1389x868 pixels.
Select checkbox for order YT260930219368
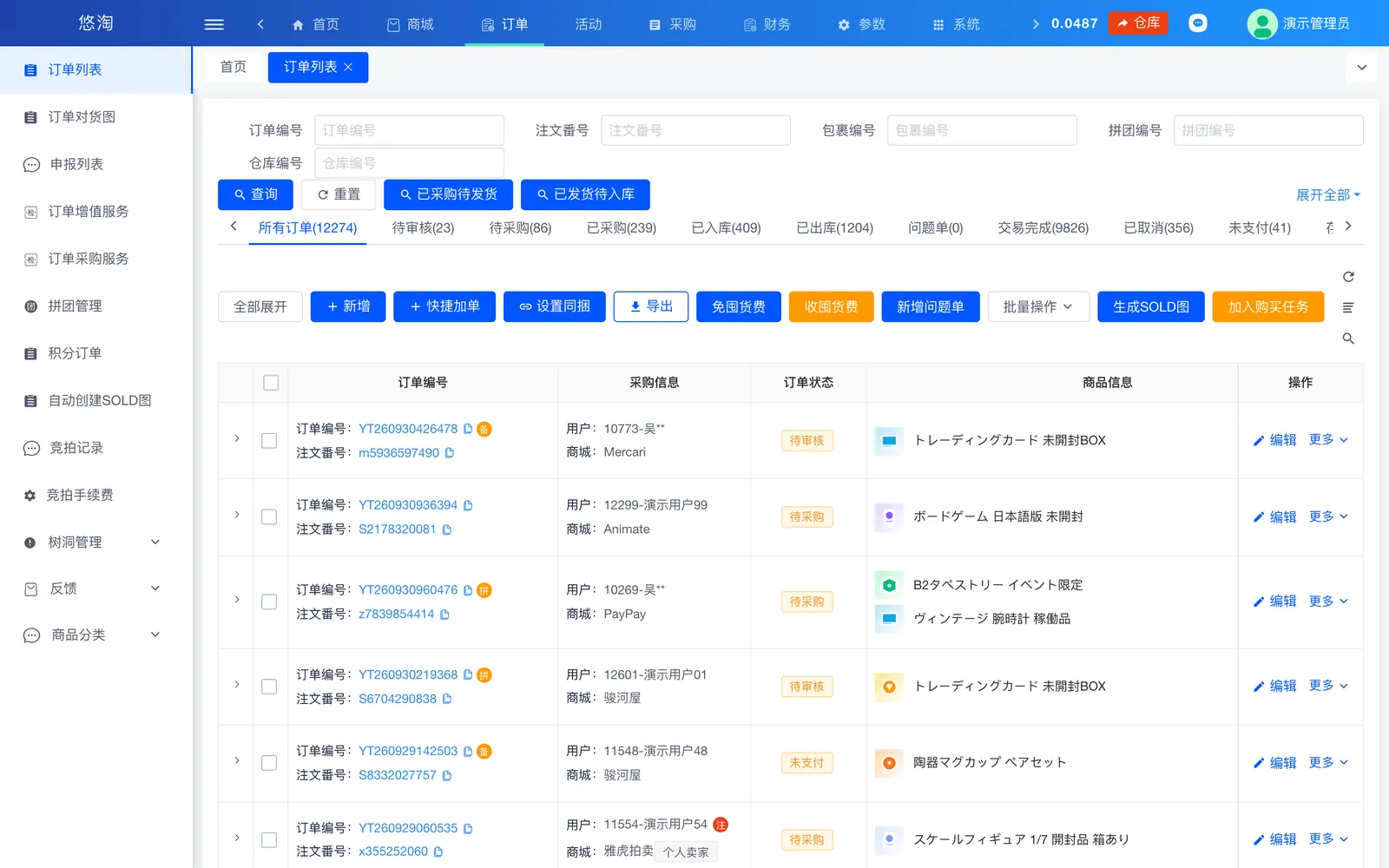click(269, 687)
